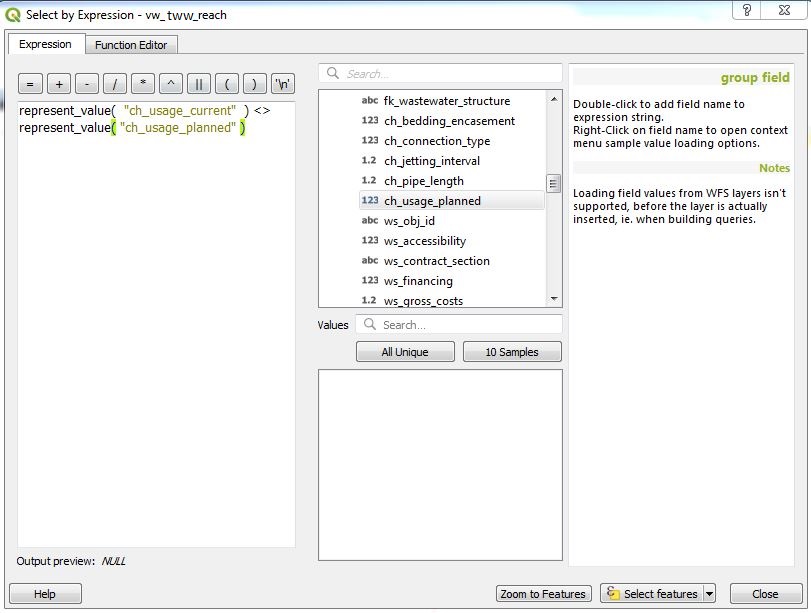This screenshot has width=811, height=613.
Task: Select field ch_usage_planned
Action: click(452, 201)
